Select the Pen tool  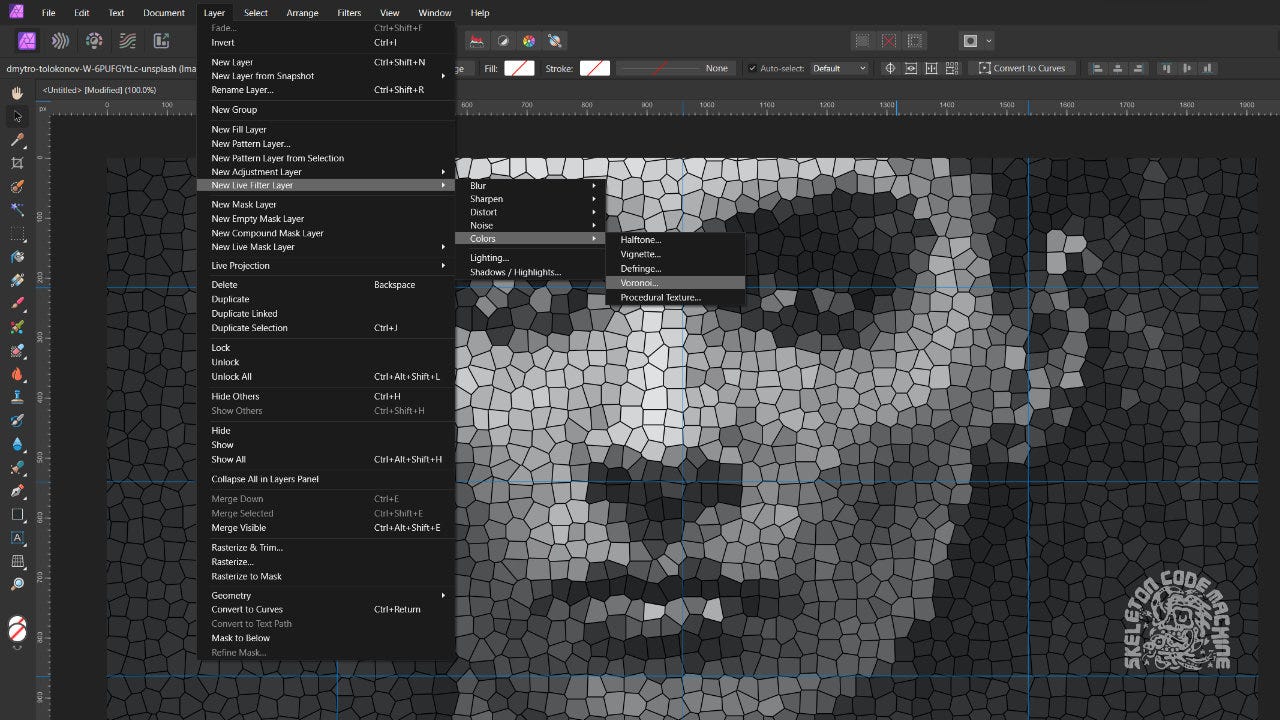[x=17, y=491]
